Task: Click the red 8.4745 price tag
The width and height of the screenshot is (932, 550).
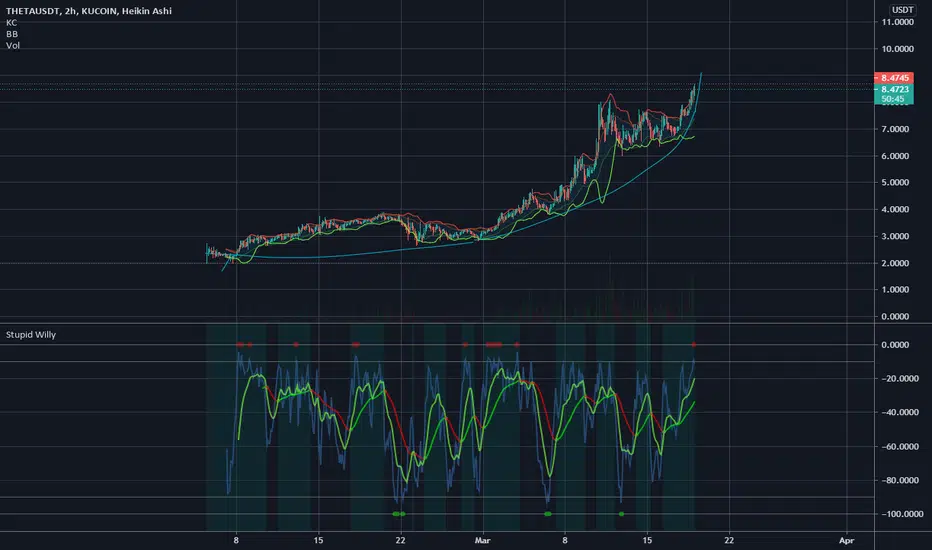Action: point(894,78)
